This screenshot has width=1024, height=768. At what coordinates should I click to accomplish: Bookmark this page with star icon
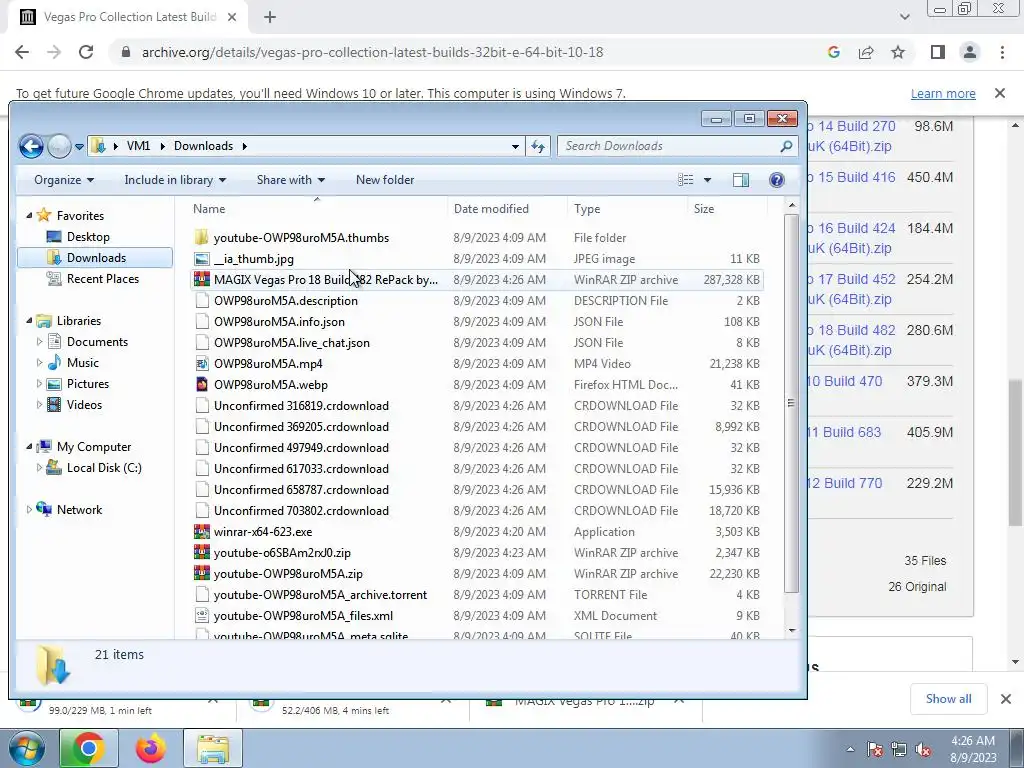[x=898, y=52]
